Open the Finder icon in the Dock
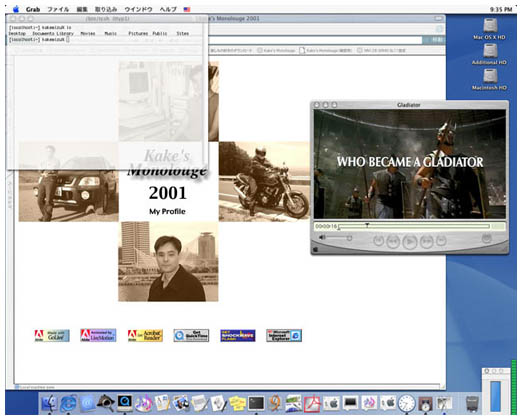This screenshot has width=522, height=420. 49,403
